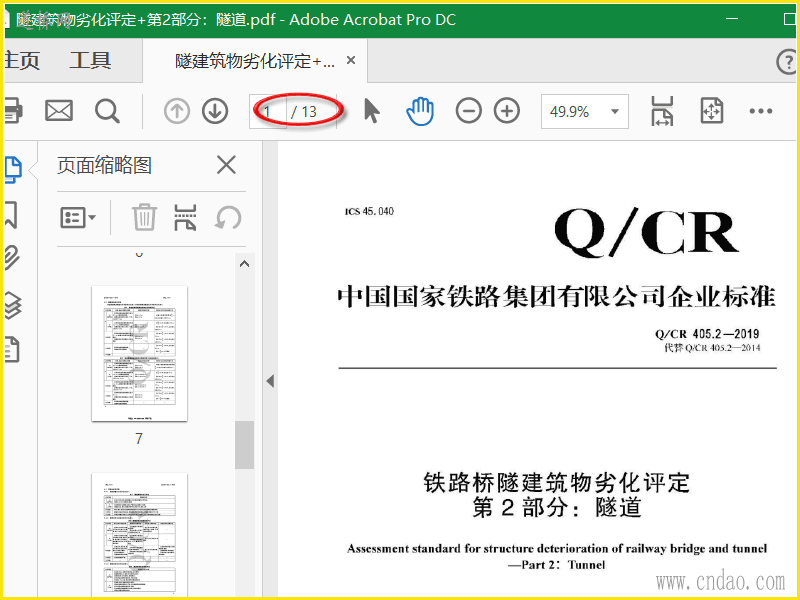Activate the hand pan tool
Viewport: 800px width, 600px height.
(x=420, y=111)
